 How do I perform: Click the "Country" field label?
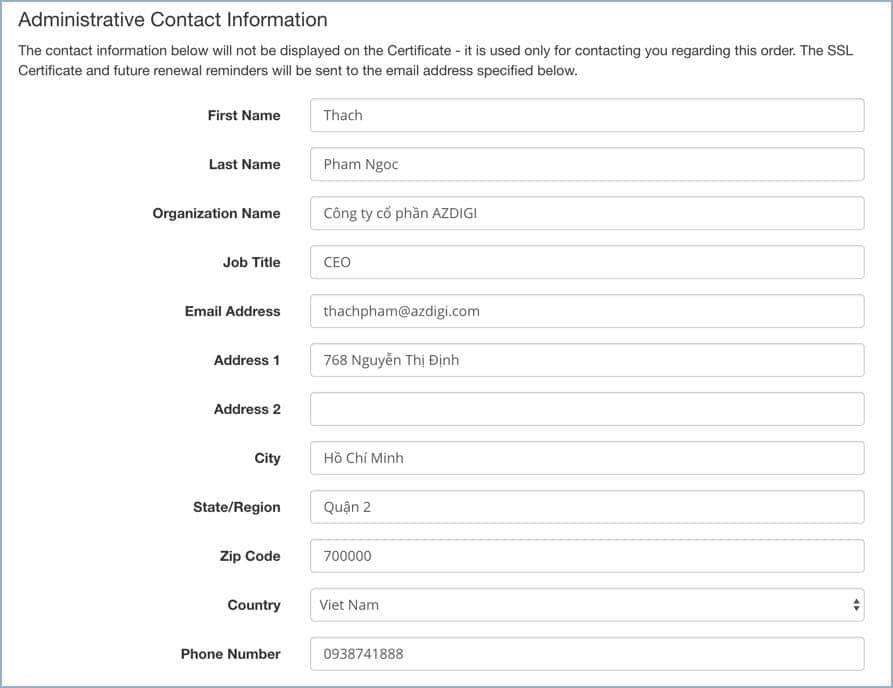(254, 605)
